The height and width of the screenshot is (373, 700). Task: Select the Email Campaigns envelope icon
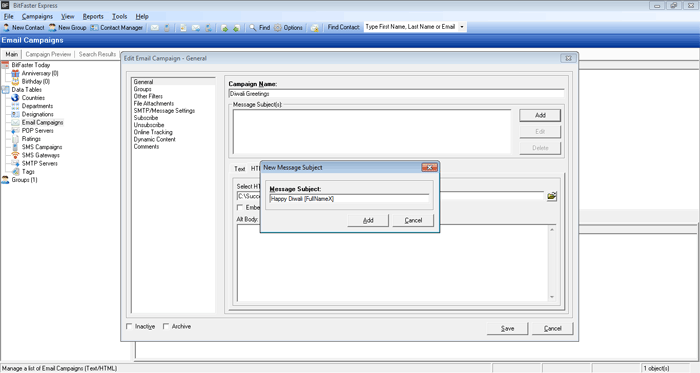coord(15,122)
